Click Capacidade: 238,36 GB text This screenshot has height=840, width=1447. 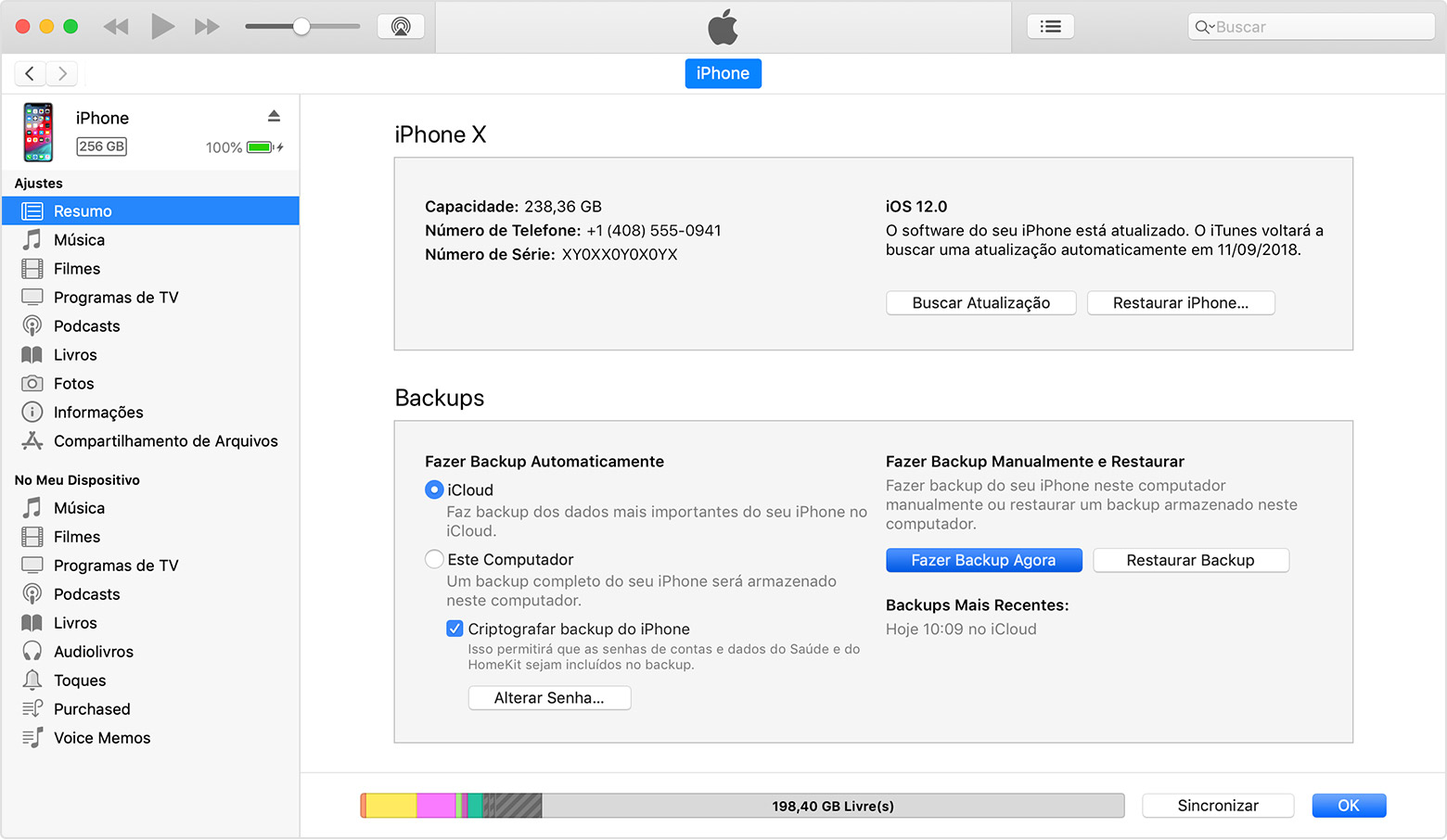click(513, 207)
